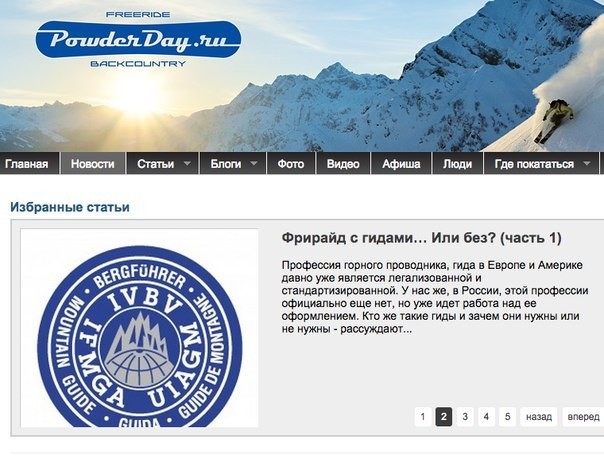Click the вперед button

pyautogui.click(x=583, y=417)
